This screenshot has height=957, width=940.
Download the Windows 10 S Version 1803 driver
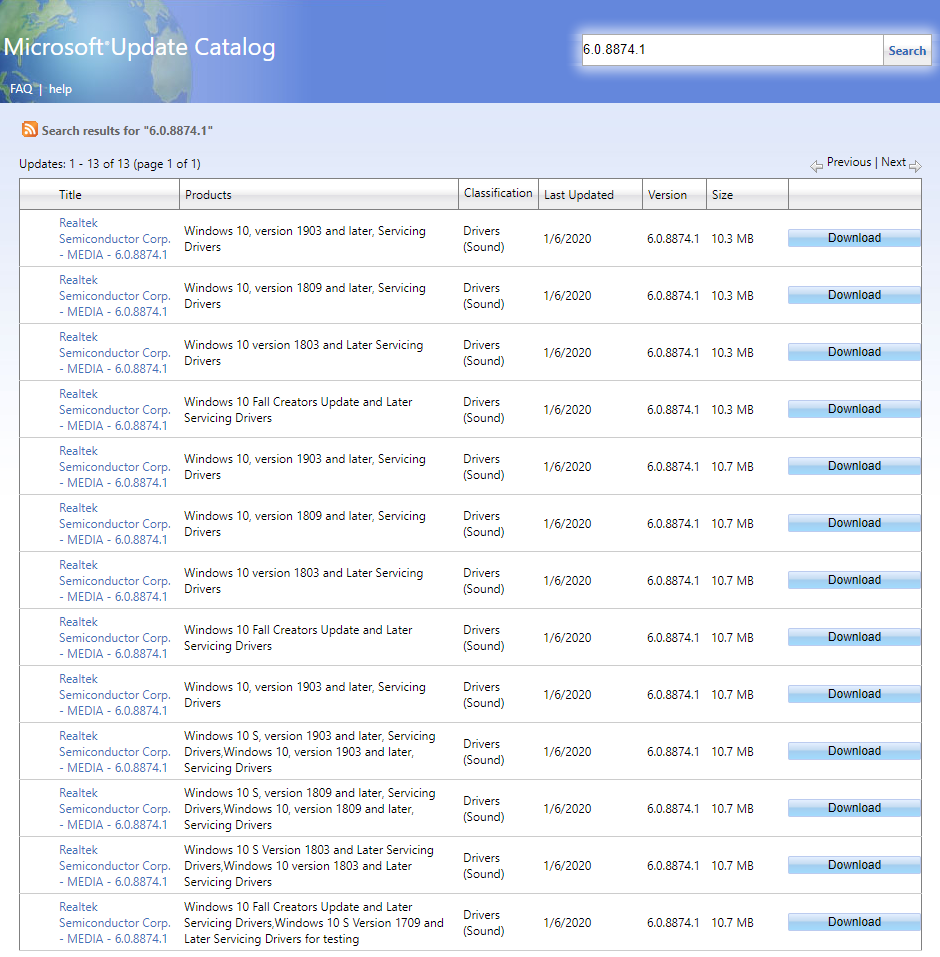point(854,865)
